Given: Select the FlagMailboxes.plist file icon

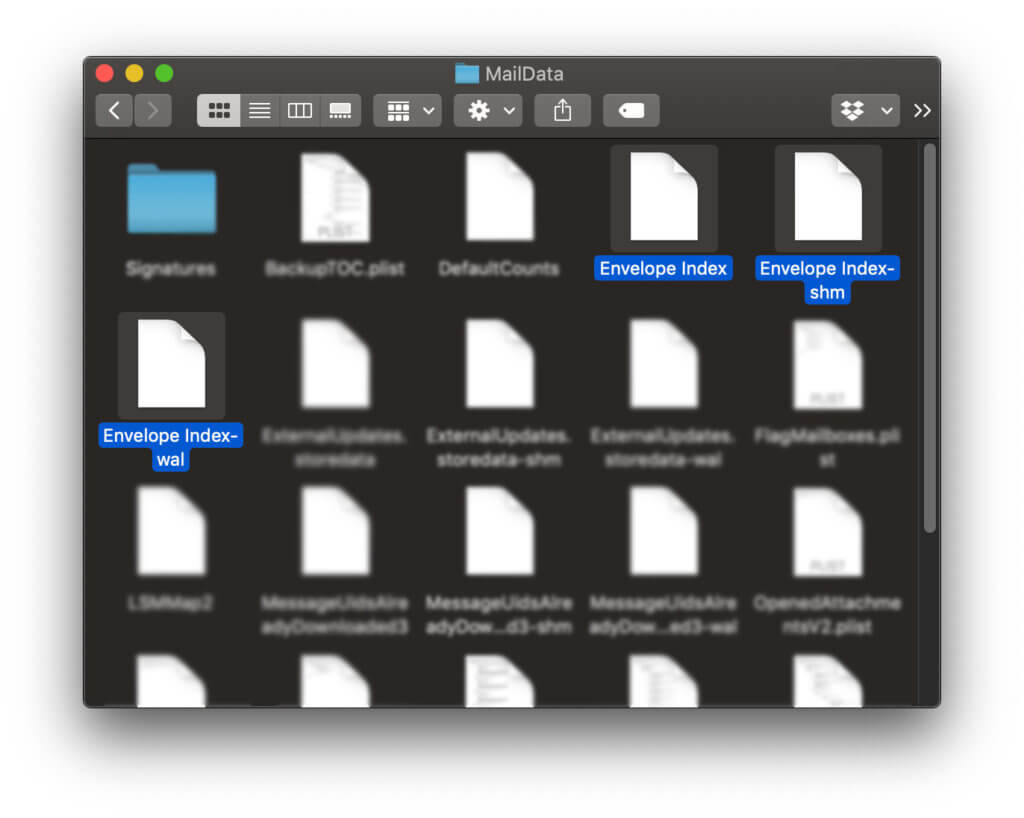Looking at the screenshot, I should pos(827,364).
